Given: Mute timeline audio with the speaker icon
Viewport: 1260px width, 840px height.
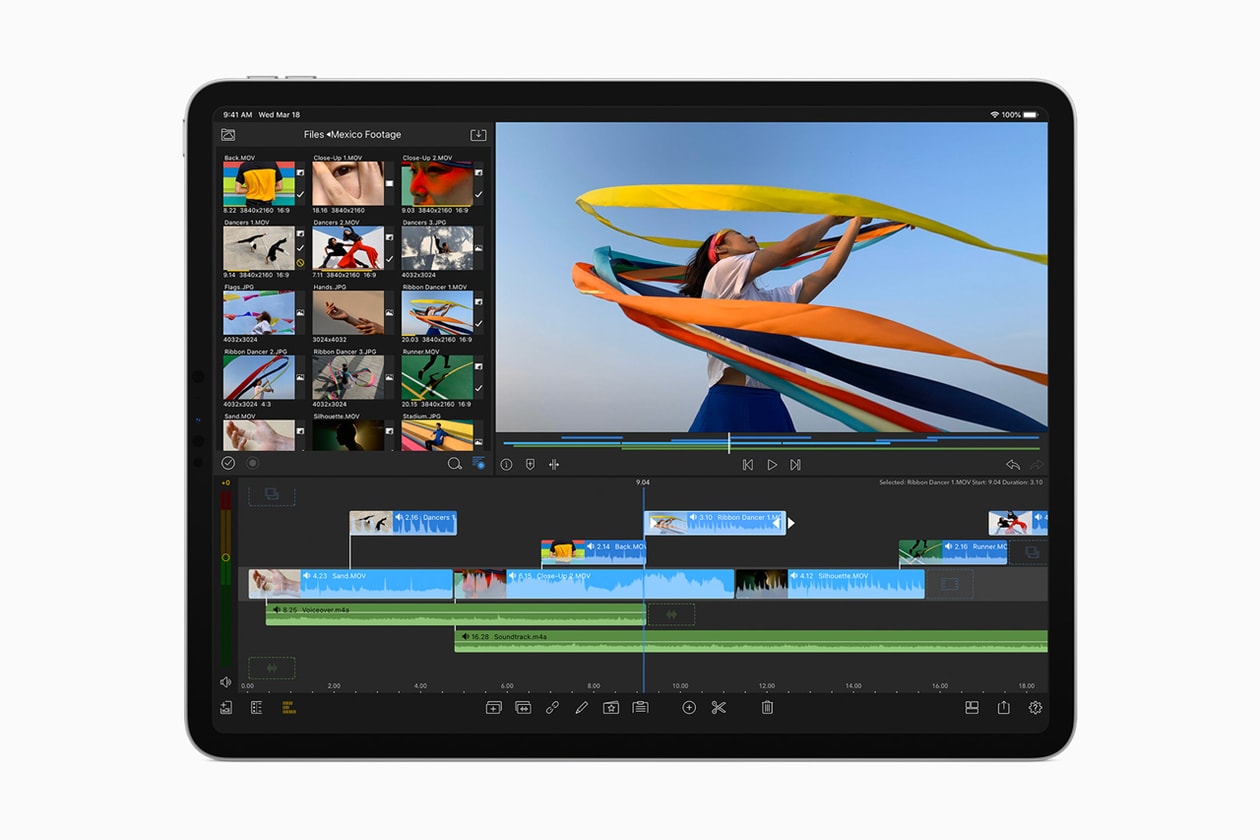Looking at the screenshot, I should [x=226, y=681].
